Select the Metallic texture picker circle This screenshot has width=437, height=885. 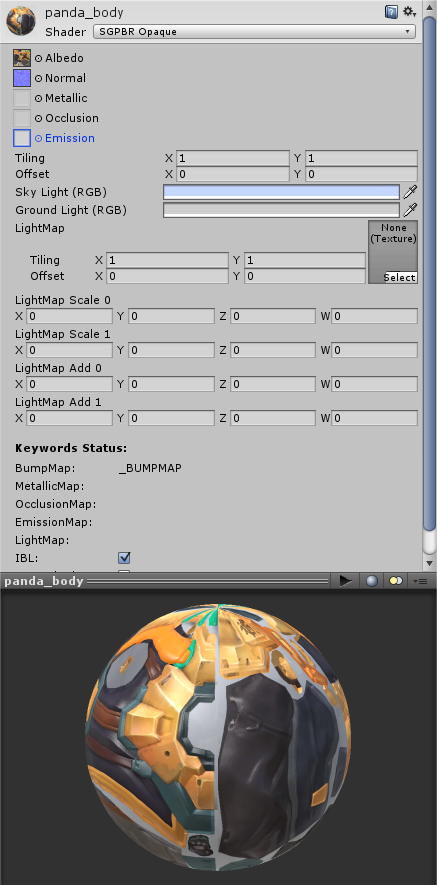[x=38, y=98]
